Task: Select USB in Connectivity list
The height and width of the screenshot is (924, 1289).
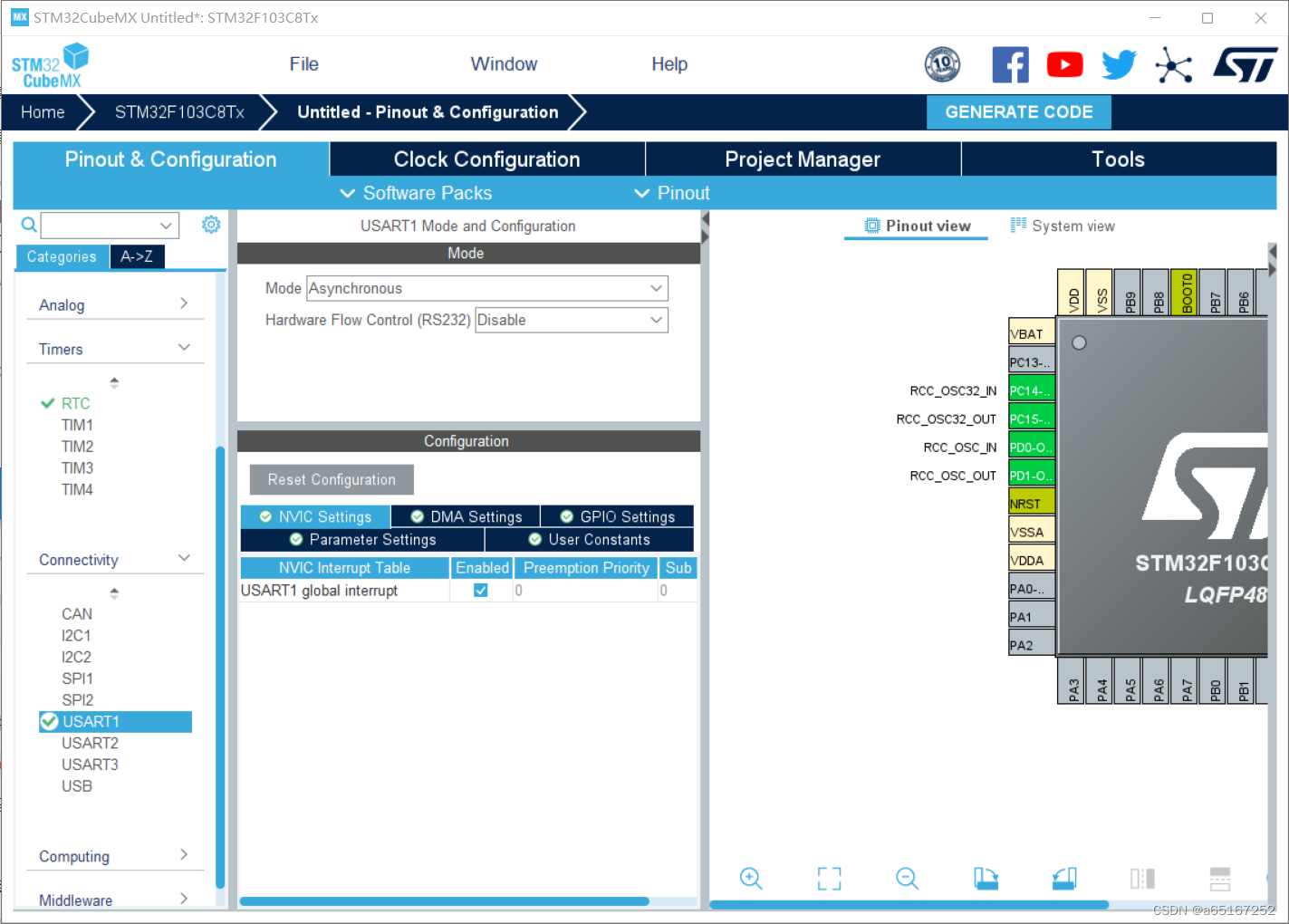Action: [77, 785]
